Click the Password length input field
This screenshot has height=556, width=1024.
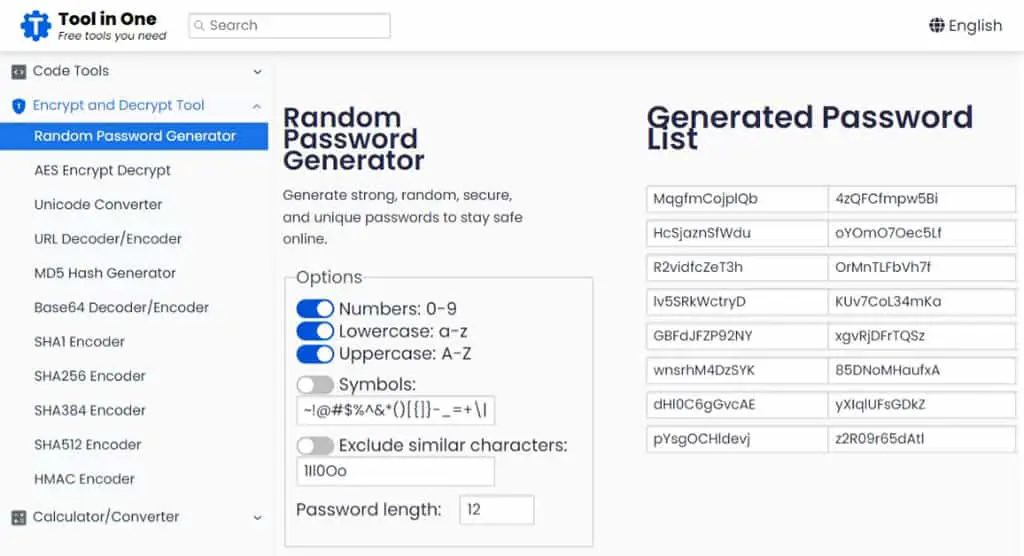click(496, 510)
